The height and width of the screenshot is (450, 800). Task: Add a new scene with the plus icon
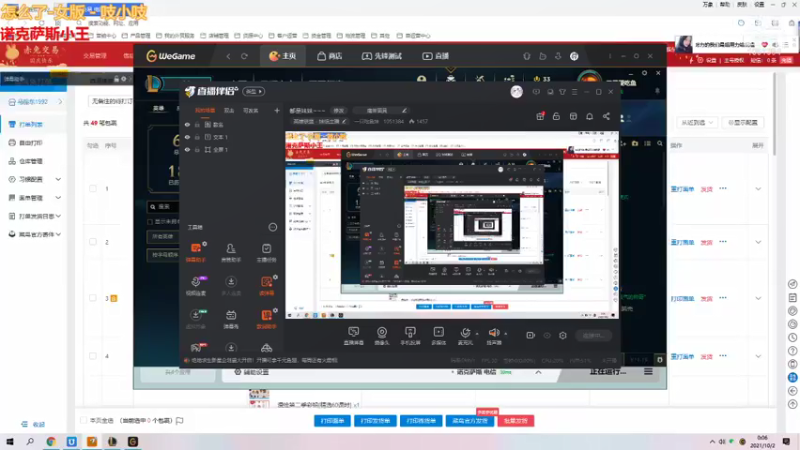277,110
